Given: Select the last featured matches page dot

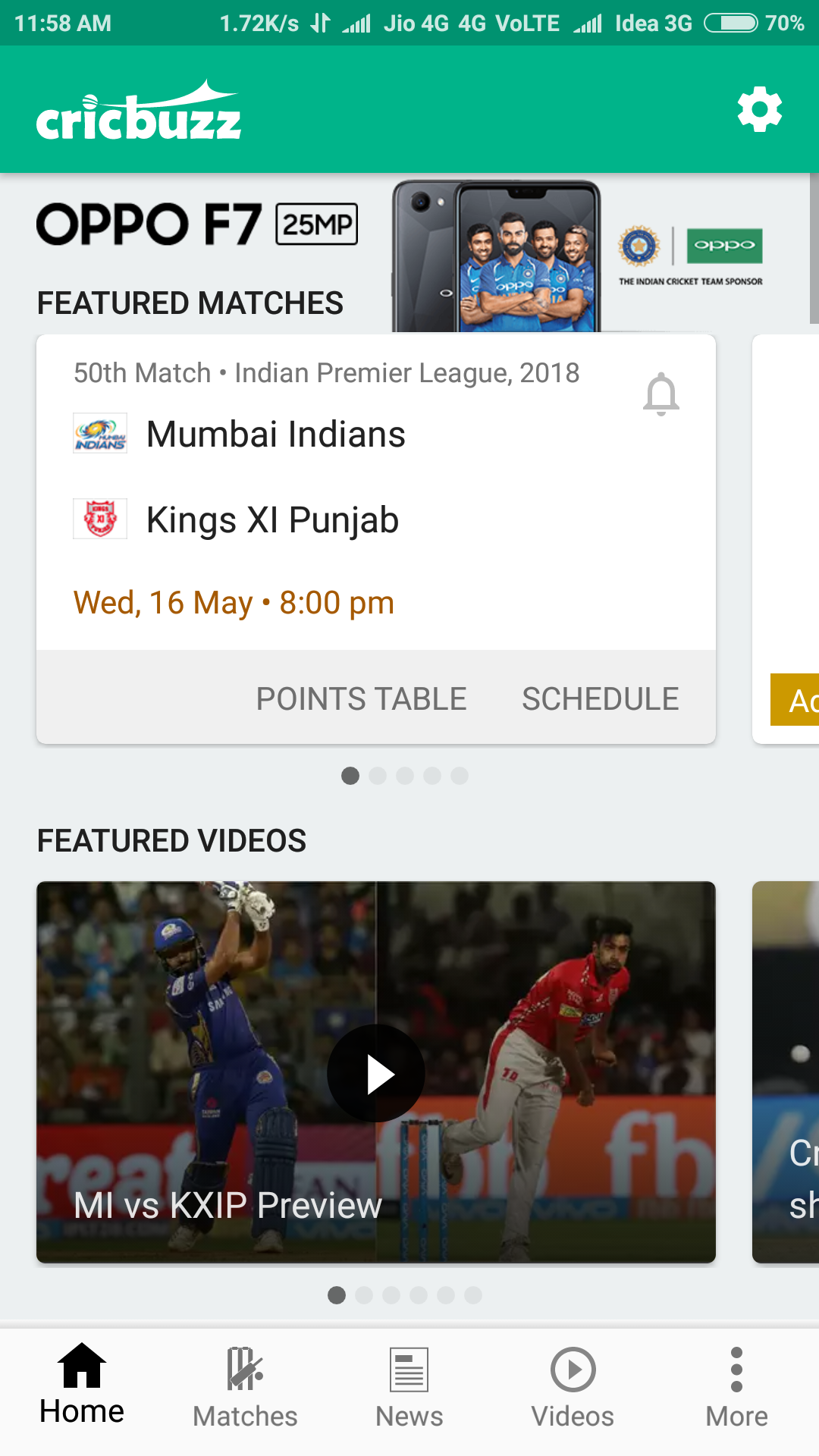Looking at the screenshot, I should click(460, 776).
